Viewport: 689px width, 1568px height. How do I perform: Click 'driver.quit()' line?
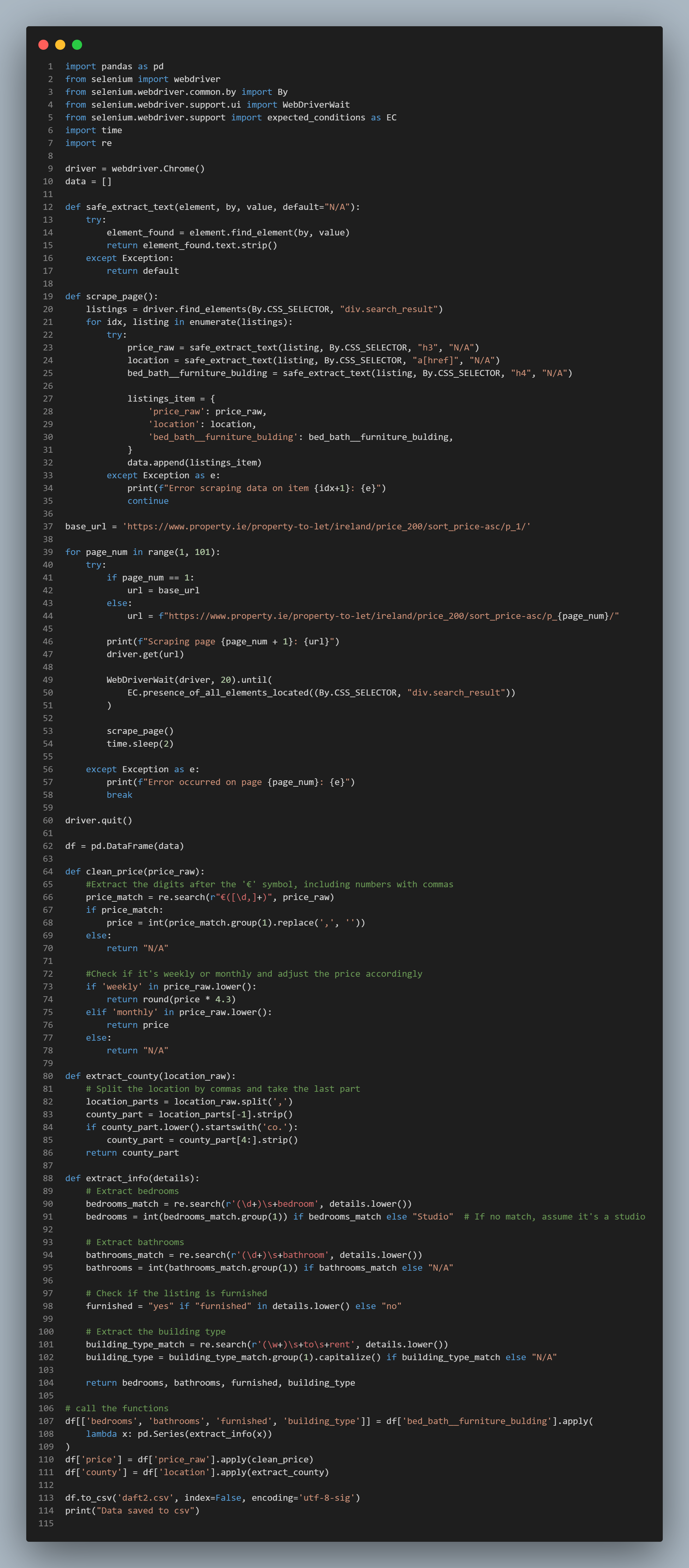[x=99, y=821]
